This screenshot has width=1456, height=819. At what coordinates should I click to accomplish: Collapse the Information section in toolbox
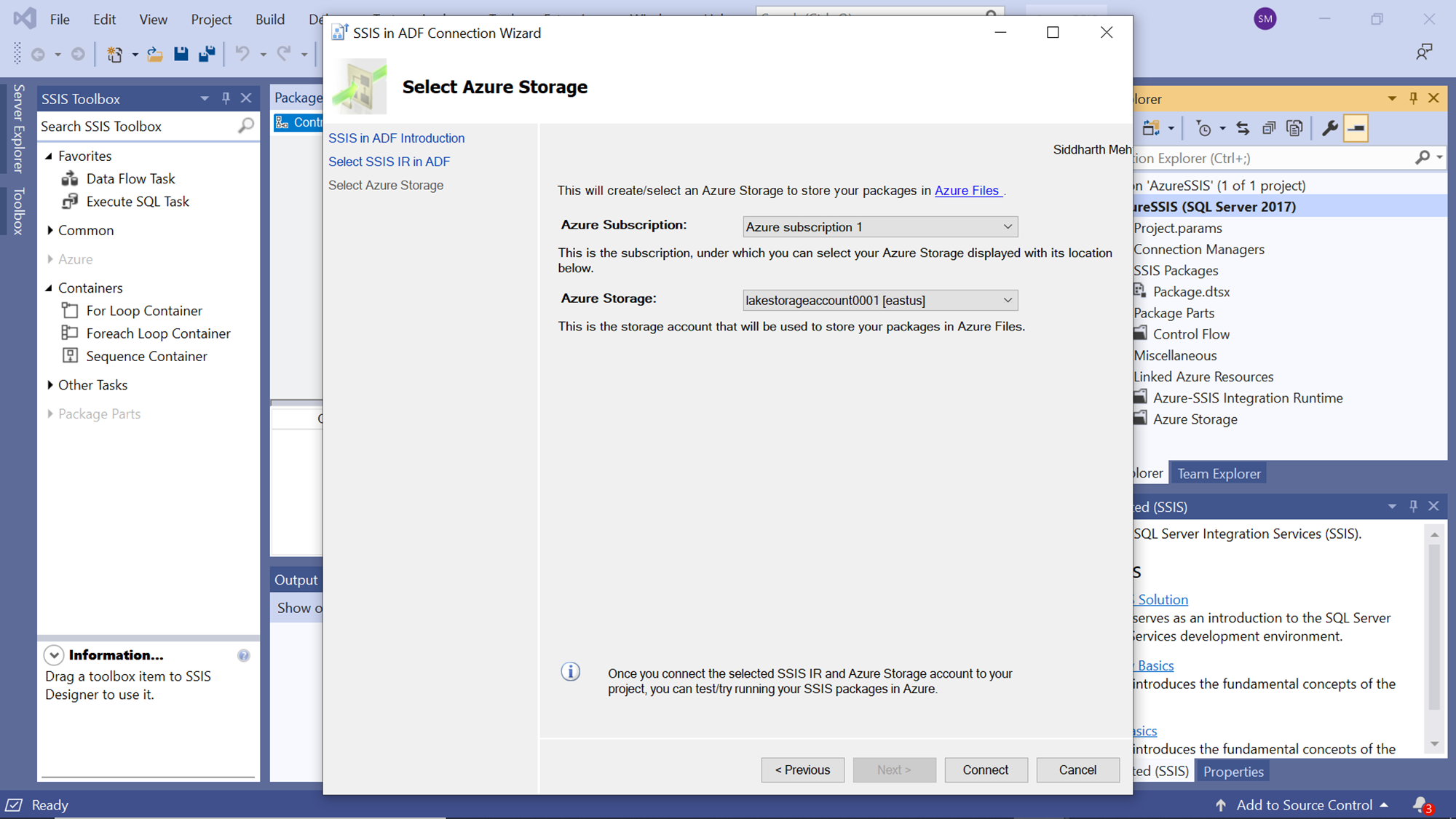tap(54, 655)
